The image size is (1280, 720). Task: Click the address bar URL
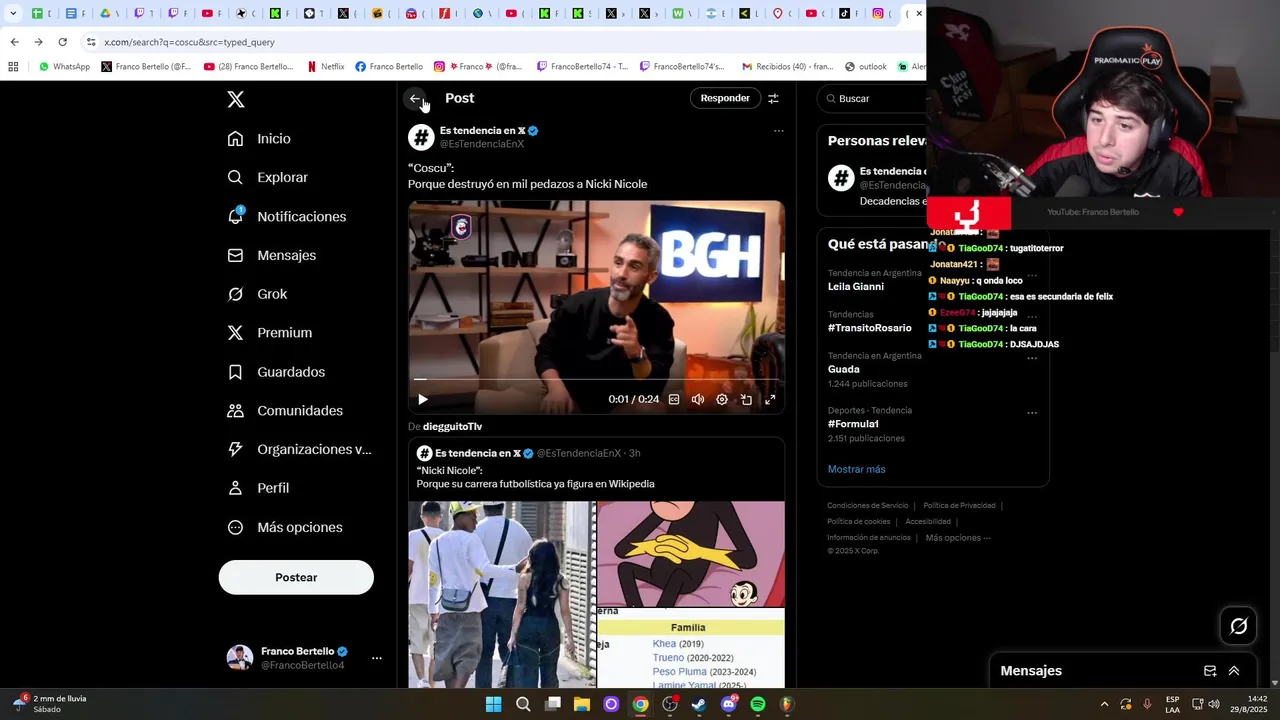tap(189, 42)
